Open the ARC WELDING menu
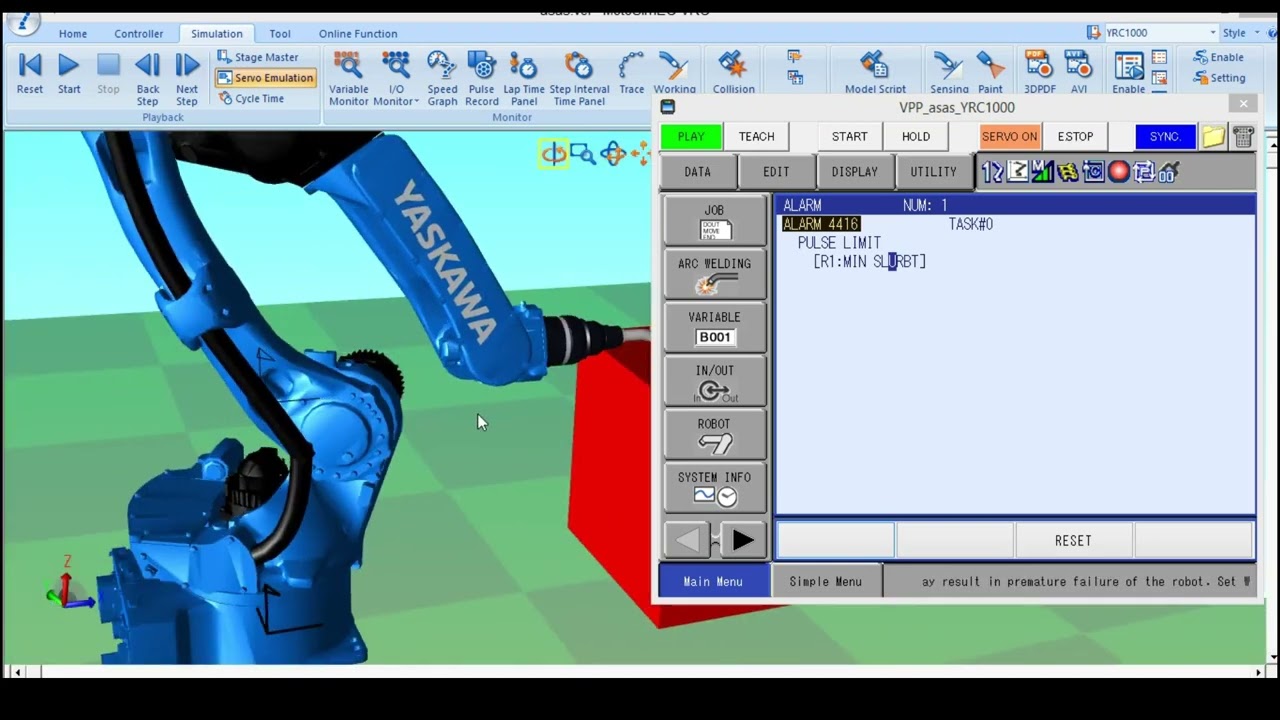Screen dimensions: 1280x720 (x=715, y=274)
